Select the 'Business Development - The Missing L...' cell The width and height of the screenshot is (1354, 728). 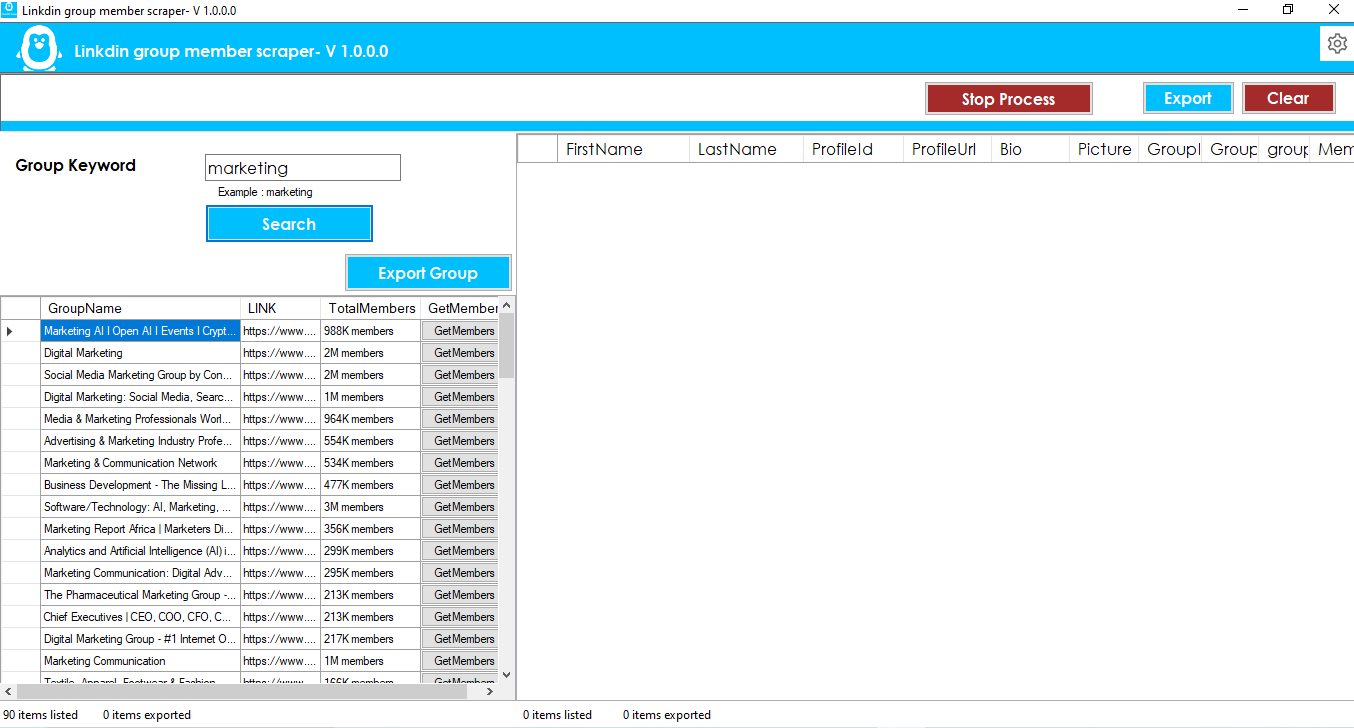click(x=140, y=485)
